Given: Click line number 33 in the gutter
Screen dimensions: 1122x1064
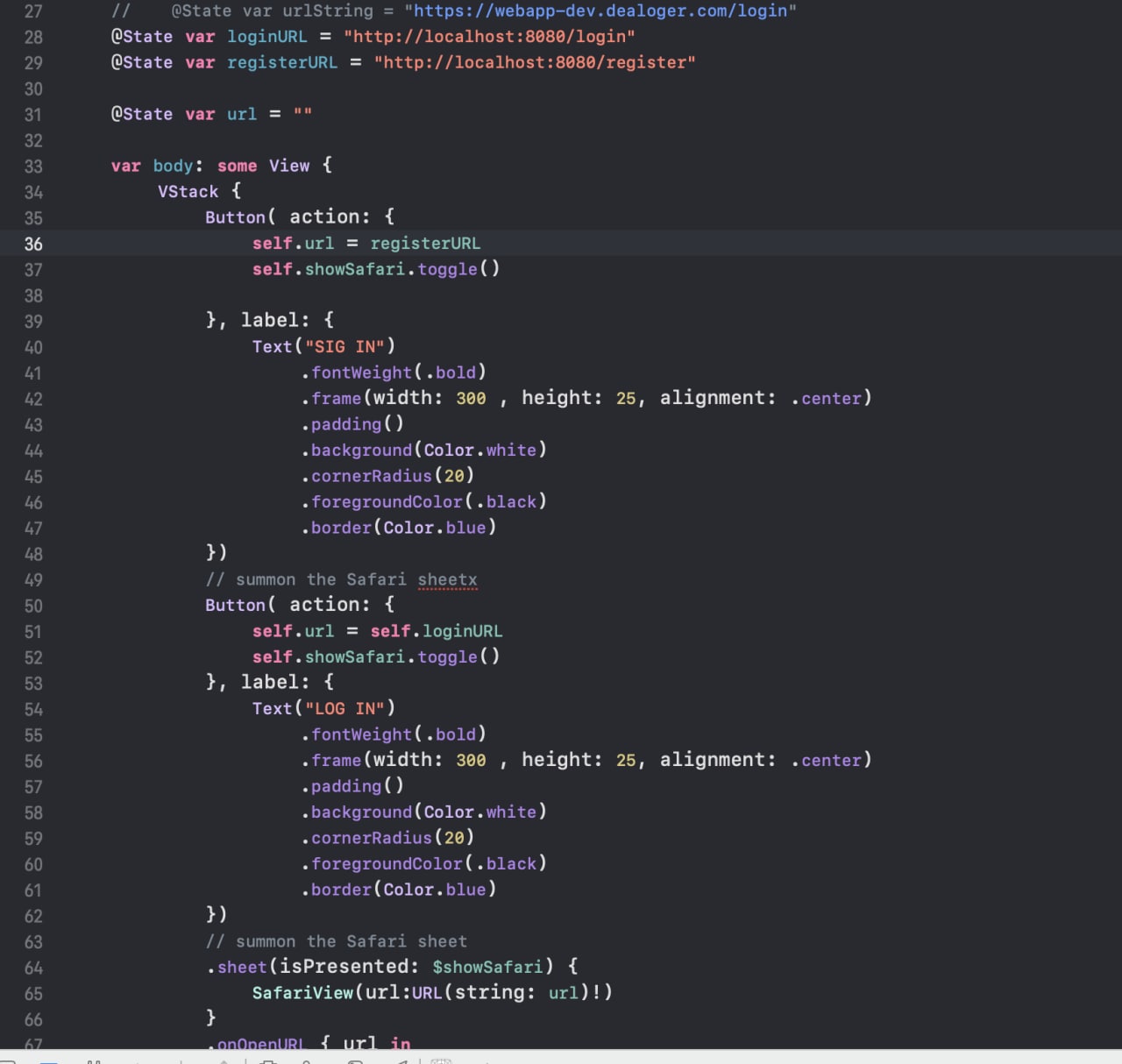Looking at the screenshot, I should pyautogui.click(x=33, y=167).
